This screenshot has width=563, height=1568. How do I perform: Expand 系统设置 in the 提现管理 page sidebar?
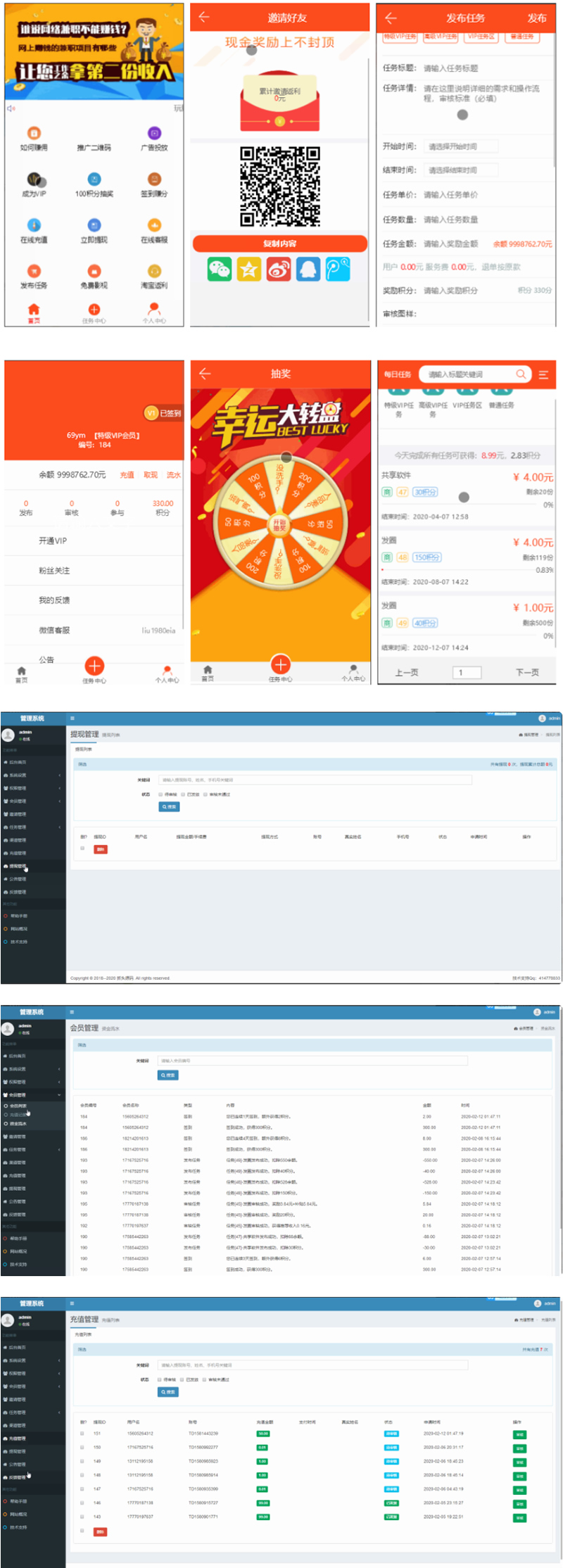click(32, 775)
